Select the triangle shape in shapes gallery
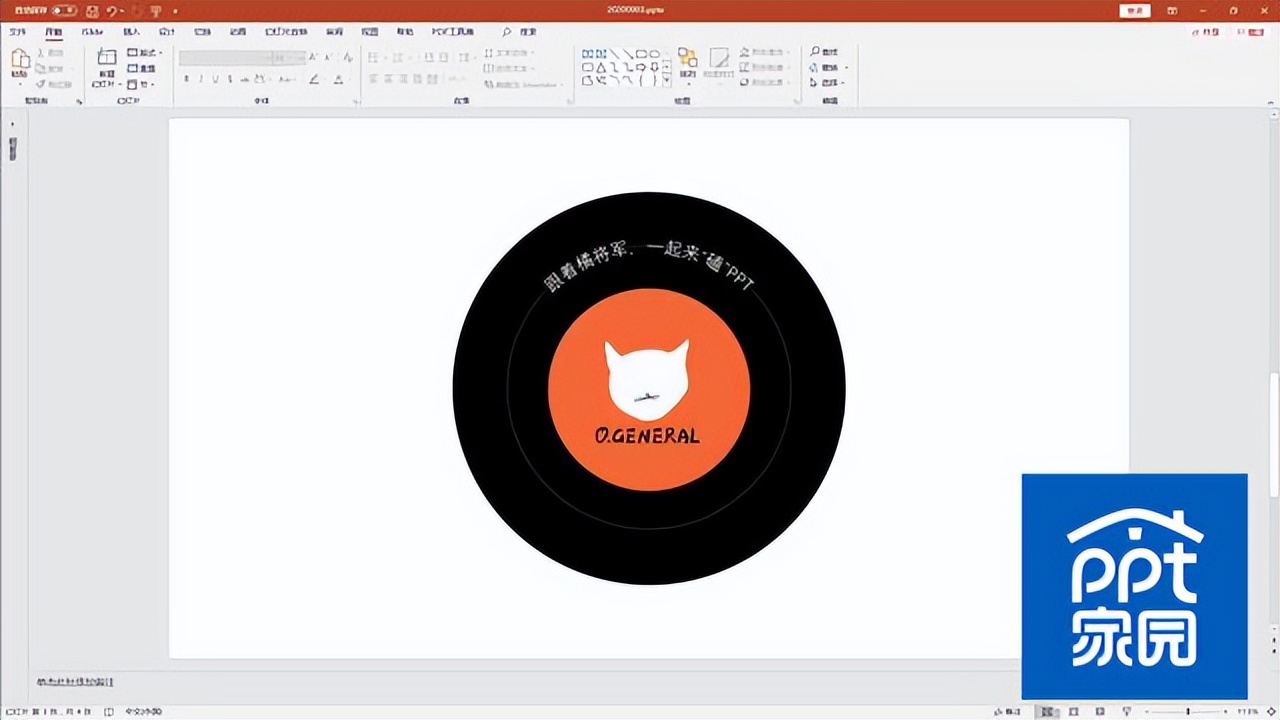The width and height of the screenshot is (1280, 720). point(601,68)
